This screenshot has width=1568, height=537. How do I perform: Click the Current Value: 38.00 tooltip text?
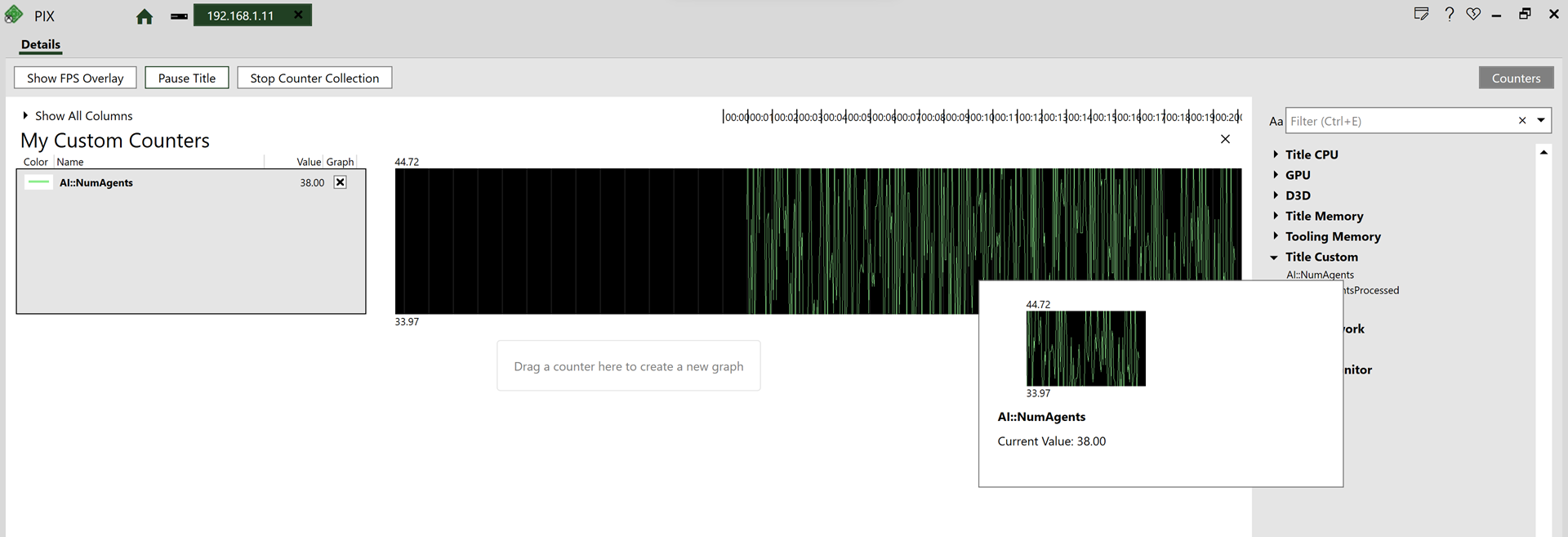[x=1051, y=441]
